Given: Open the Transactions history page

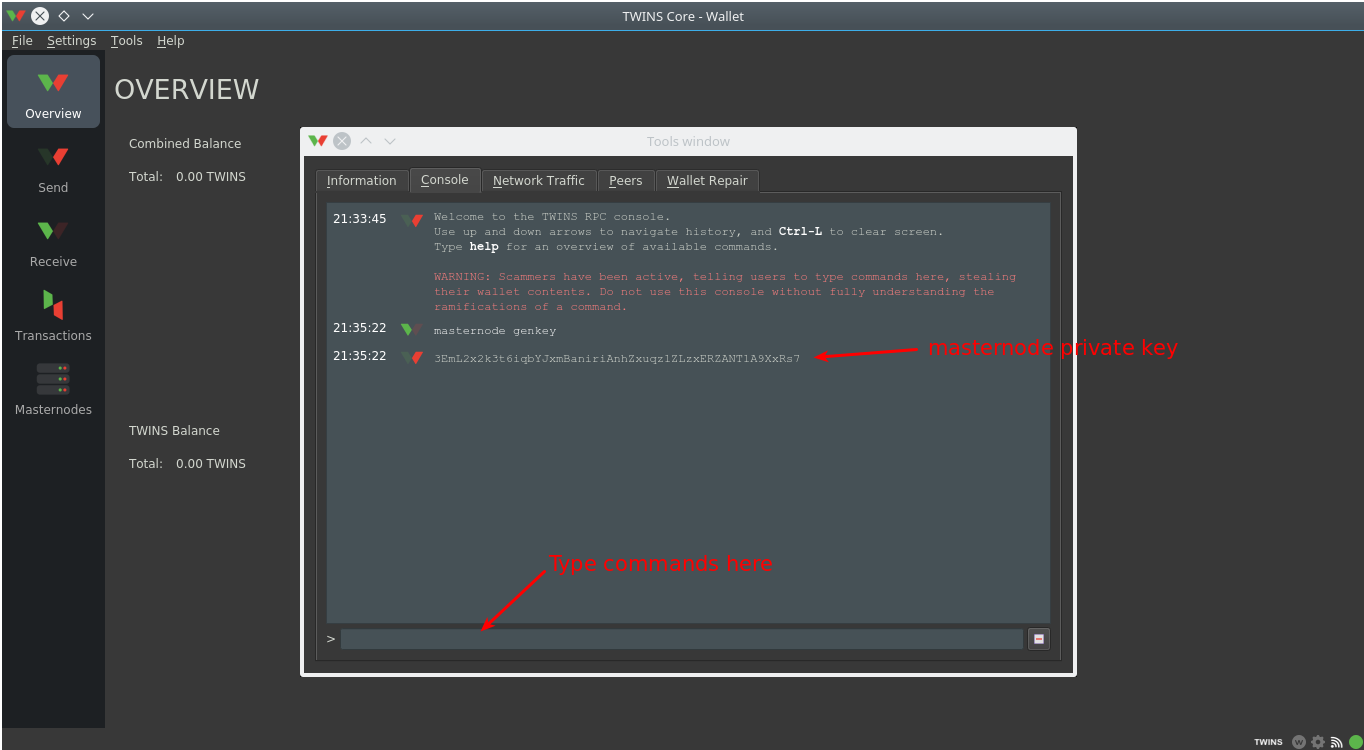Looking at the screenshot, I should pyautogui.click(x=53, y=316).
